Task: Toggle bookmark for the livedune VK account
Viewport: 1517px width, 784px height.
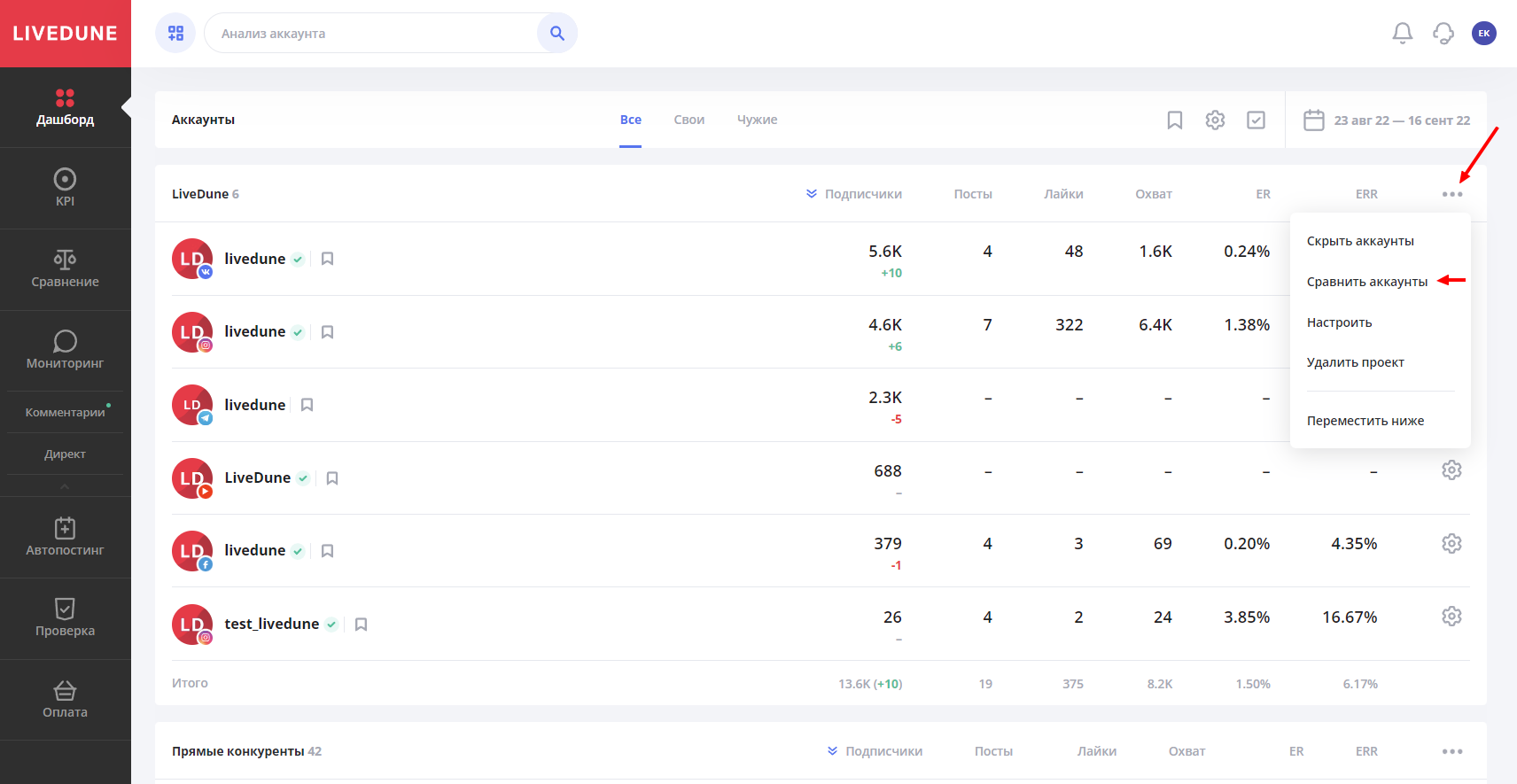Action: [x=327, y=259]
